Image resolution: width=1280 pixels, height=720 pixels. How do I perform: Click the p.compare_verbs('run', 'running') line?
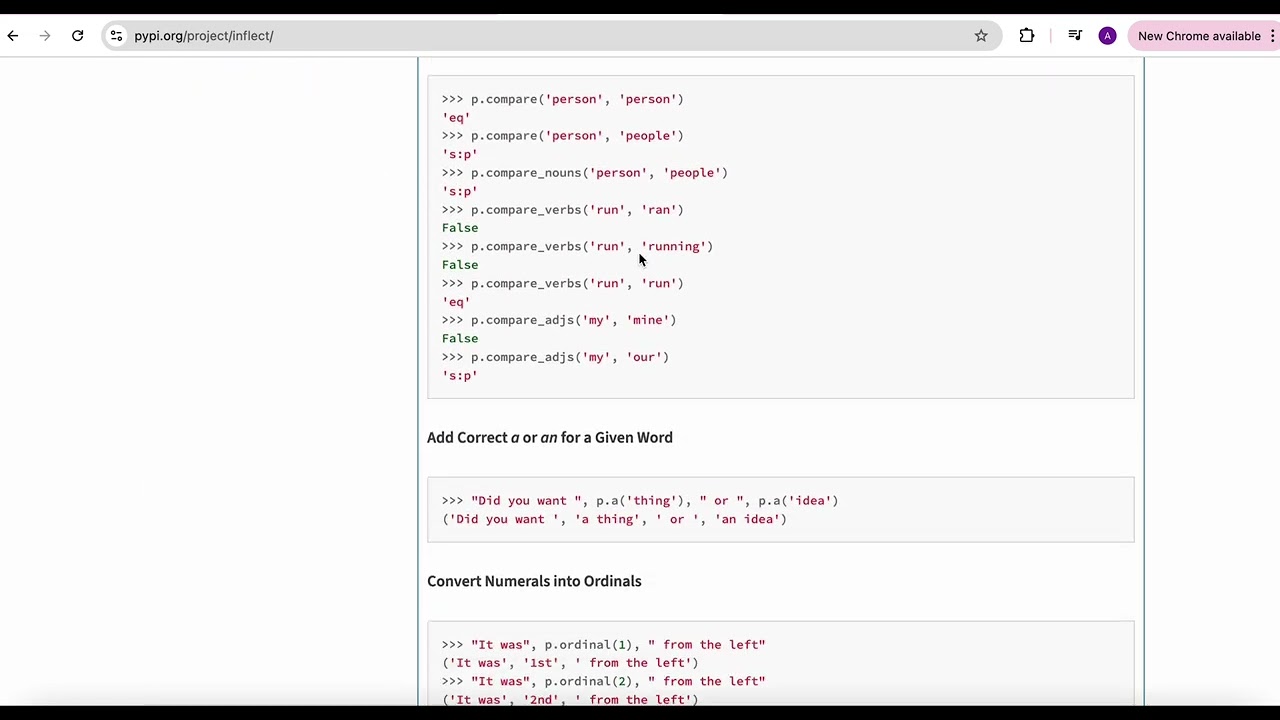(x=577, y=246)
